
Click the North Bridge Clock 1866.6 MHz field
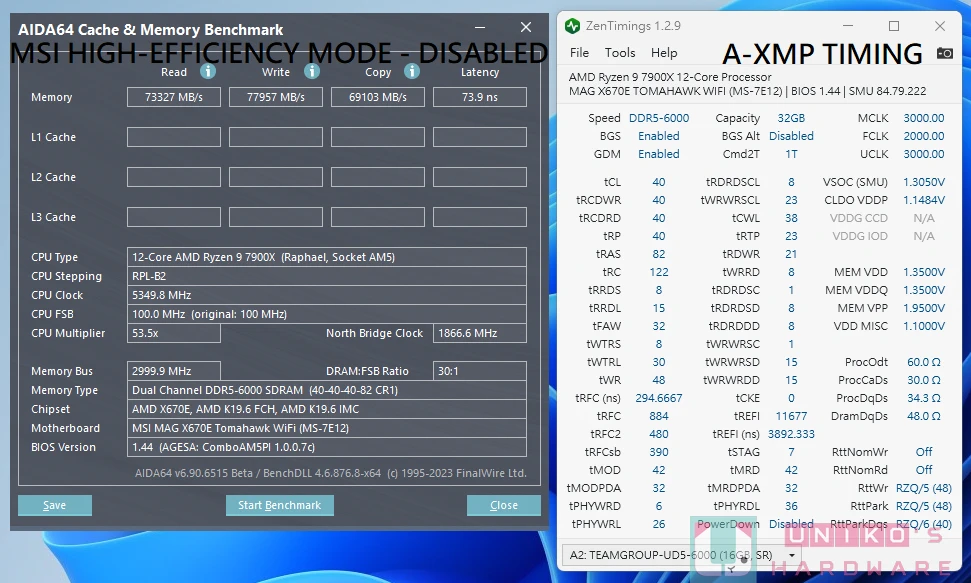click(480, 333)
